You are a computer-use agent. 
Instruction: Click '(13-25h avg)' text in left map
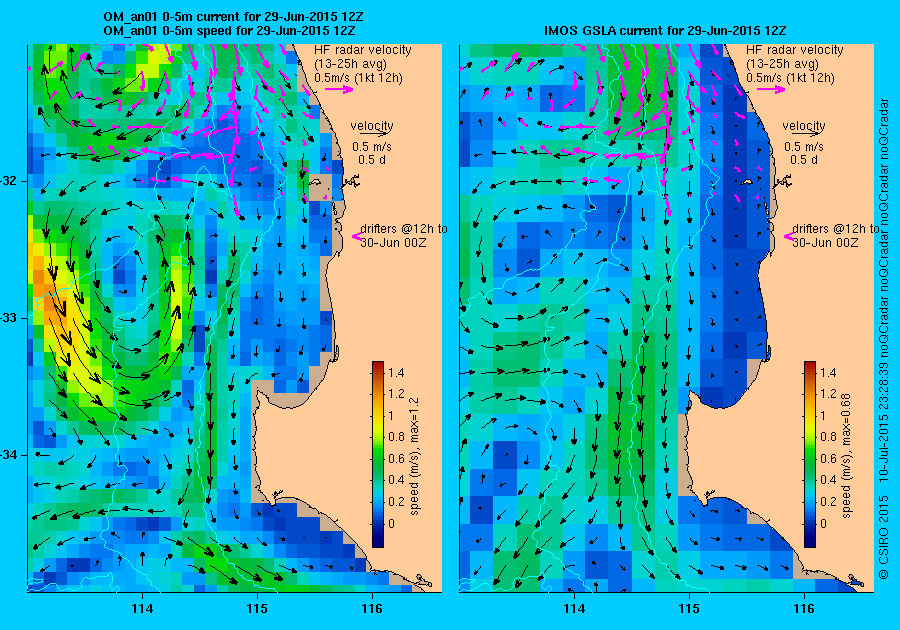click(350, 64)
